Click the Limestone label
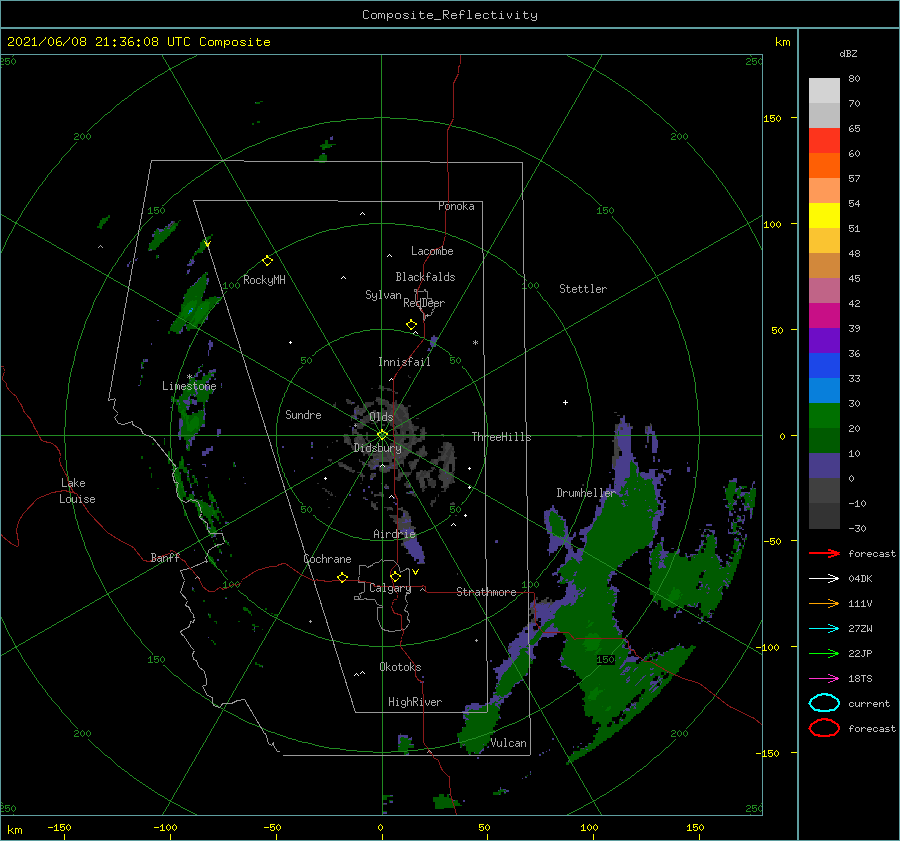 pos(189,386)
